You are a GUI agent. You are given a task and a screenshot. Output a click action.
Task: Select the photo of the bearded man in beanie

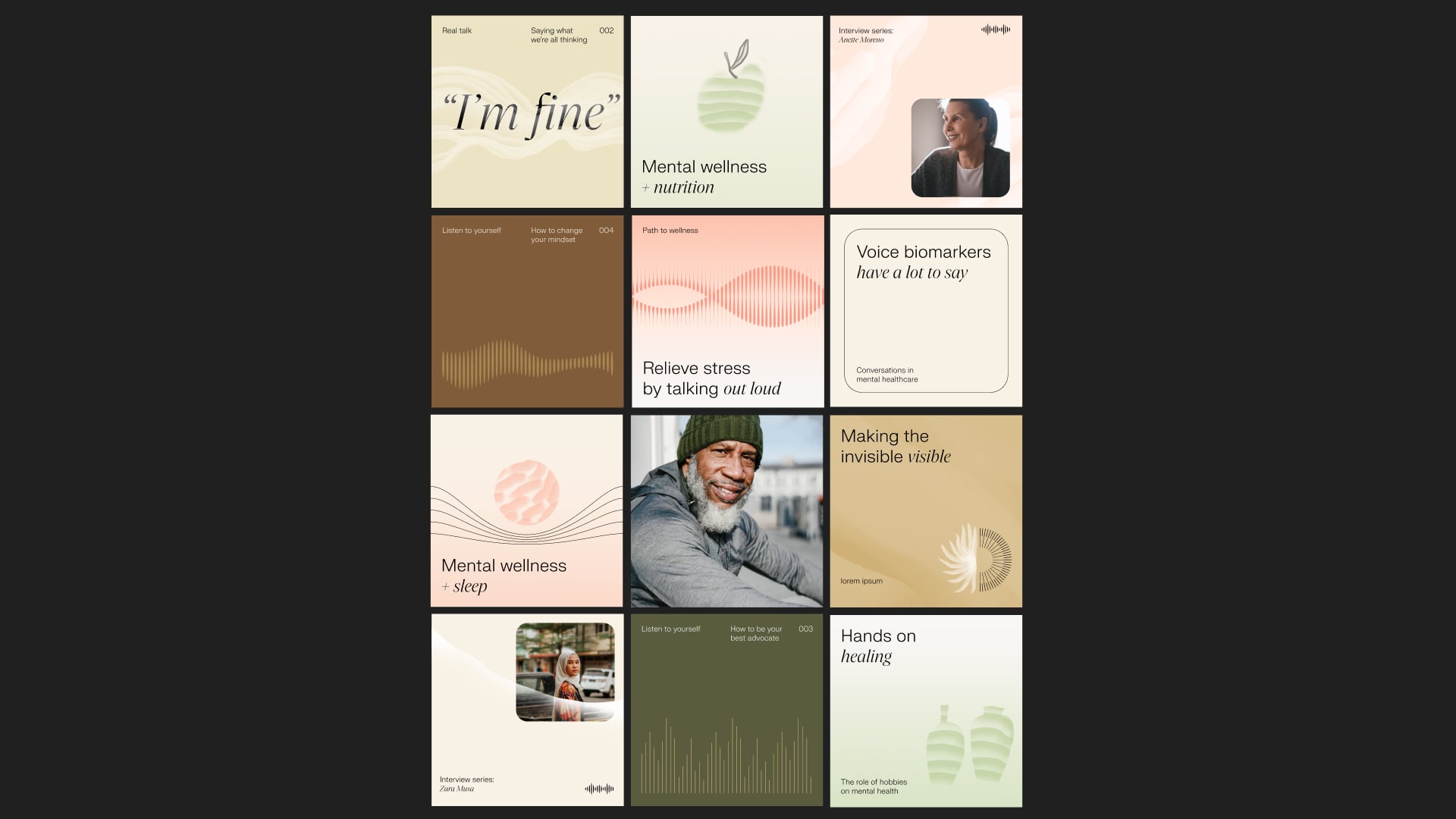pos(726,510)
